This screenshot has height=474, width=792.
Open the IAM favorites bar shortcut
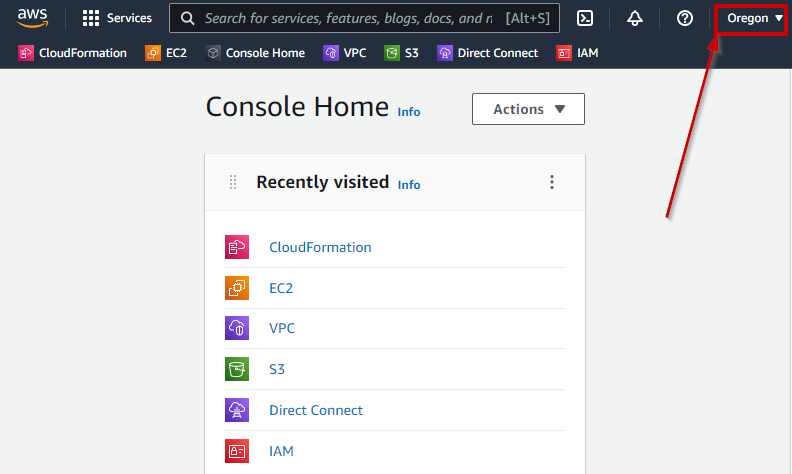[577, 53]
